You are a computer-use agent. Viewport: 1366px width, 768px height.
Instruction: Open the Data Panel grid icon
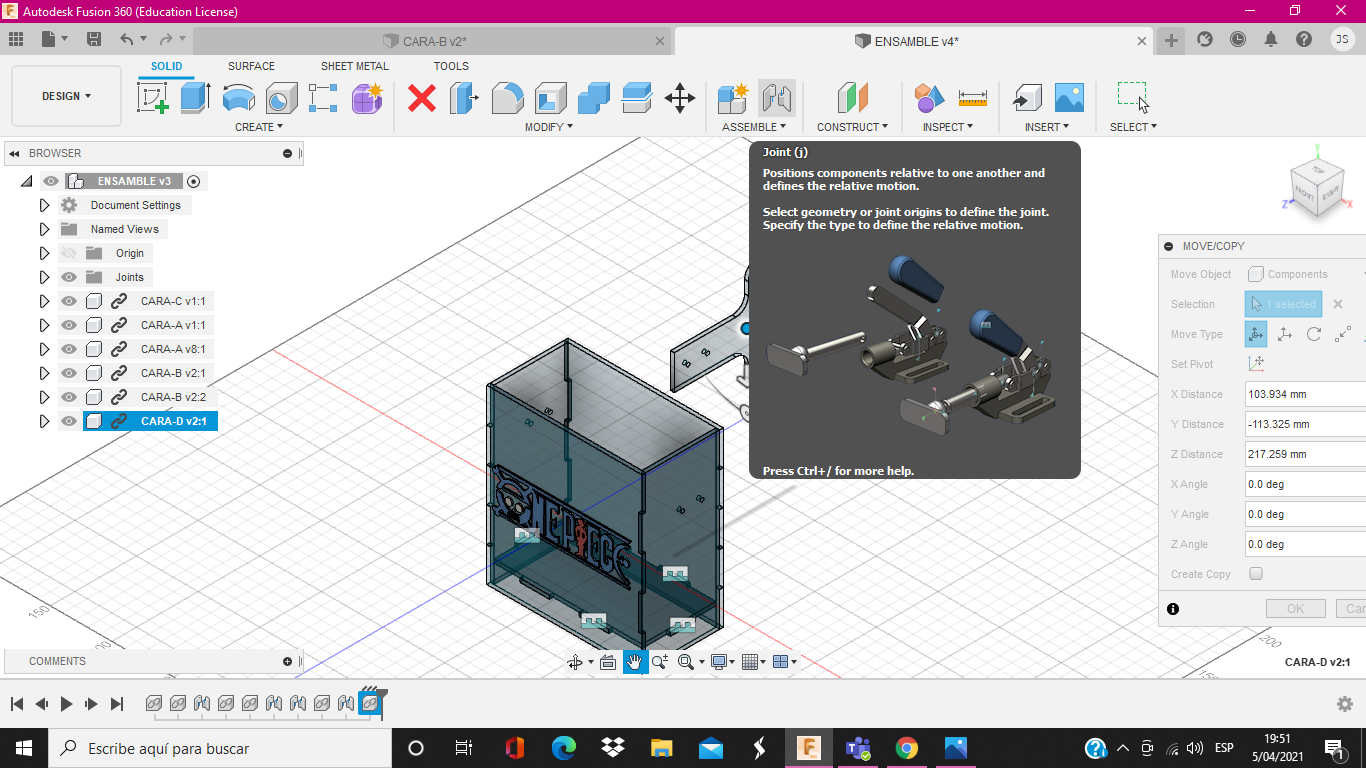click(x=16, y=39)
